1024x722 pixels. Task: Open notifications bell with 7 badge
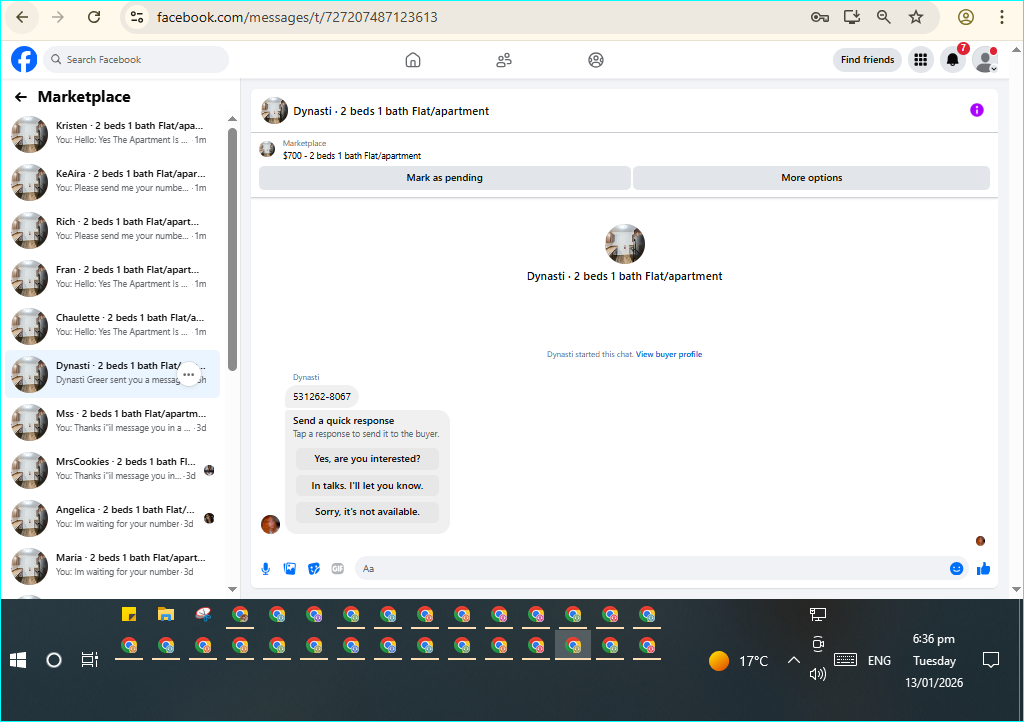[953, 60]
